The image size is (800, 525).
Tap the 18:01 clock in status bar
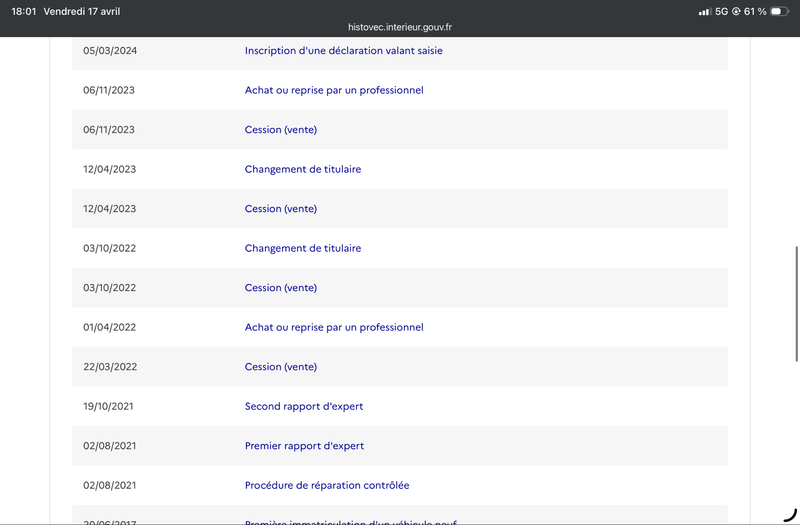tap(23, 11)
